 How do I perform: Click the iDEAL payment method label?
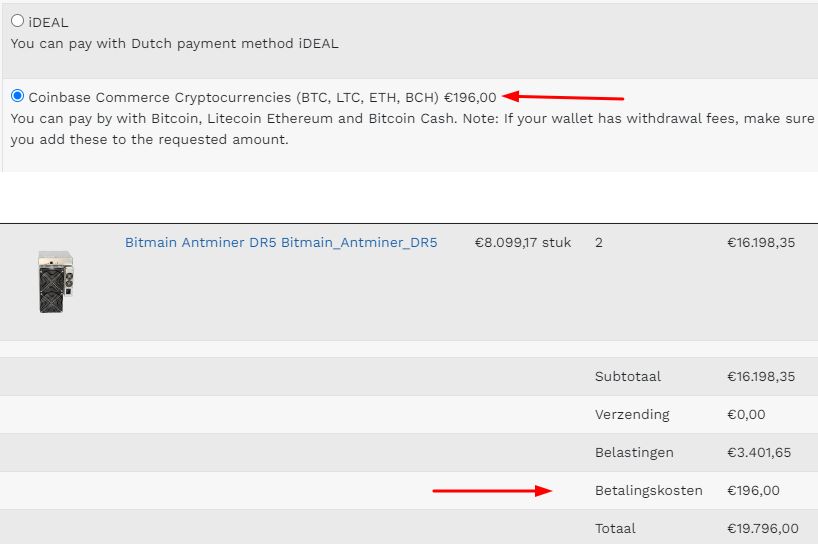click(x=48, y=22)
